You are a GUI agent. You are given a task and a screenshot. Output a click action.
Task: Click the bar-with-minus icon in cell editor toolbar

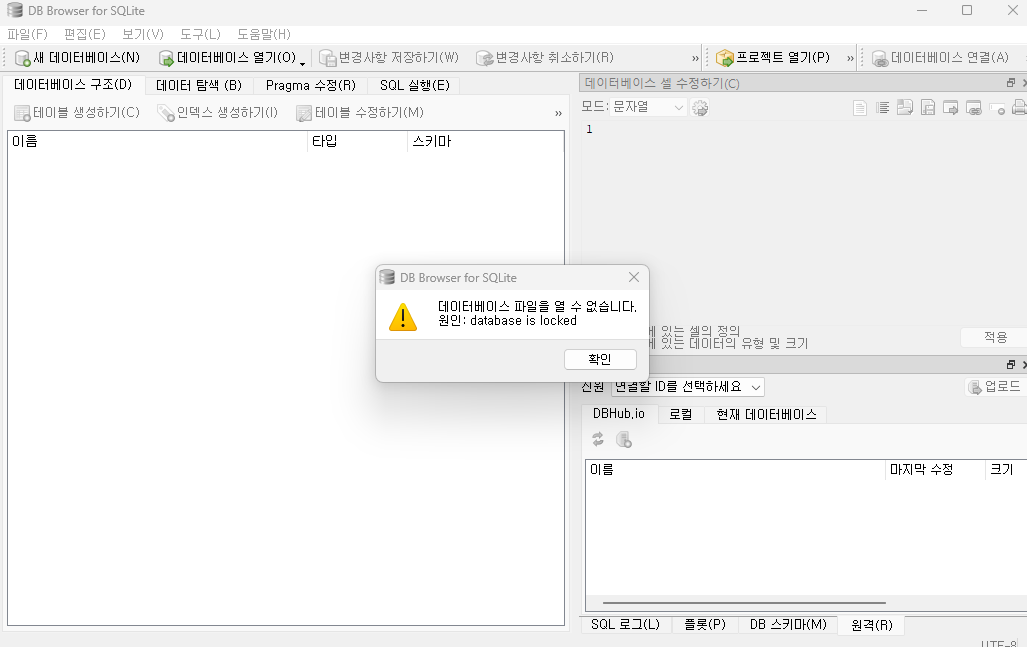tap(997, 109)
